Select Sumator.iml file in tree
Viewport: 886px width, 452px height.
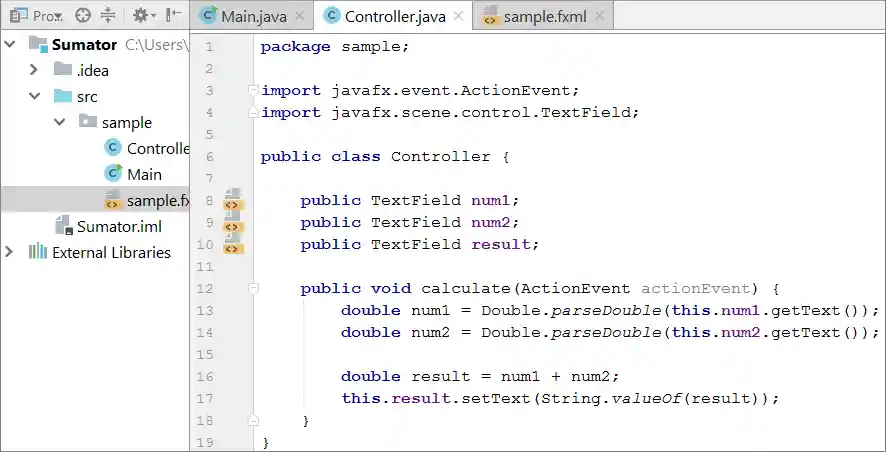119,227
